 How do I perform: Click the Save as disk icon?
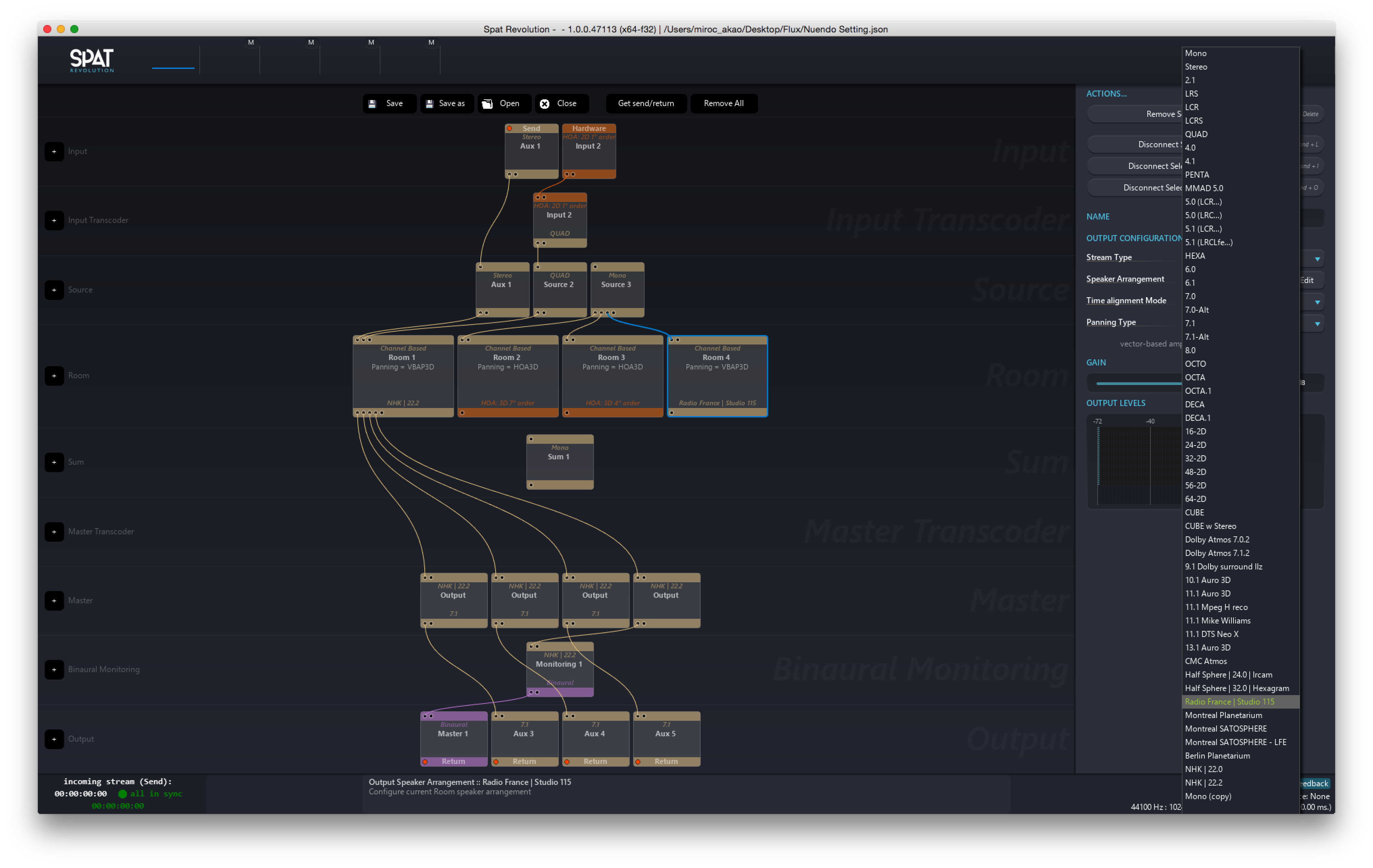(429, 104)
